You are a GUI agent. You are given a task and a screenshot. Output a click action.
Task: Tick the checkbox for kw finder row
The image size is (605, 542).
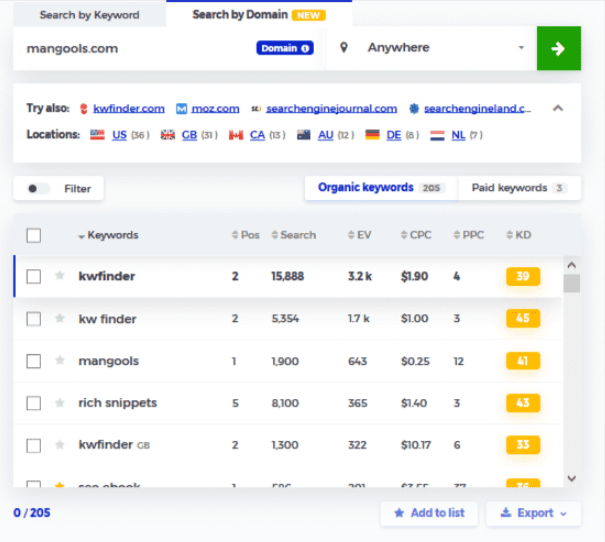click(x=34, y=319)
